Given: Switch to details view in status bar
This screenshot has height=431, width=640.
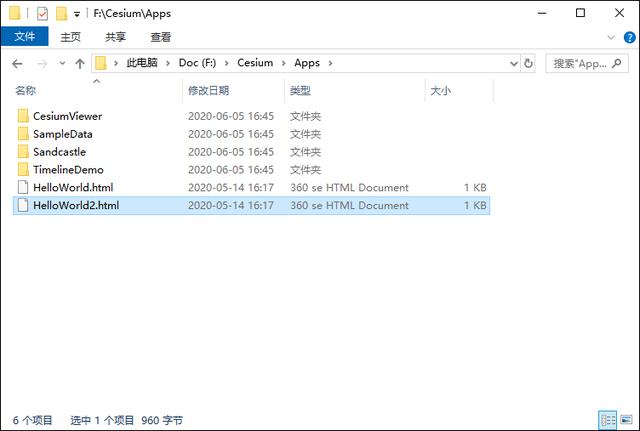Looking at the screenshot, I should point(607,420).
